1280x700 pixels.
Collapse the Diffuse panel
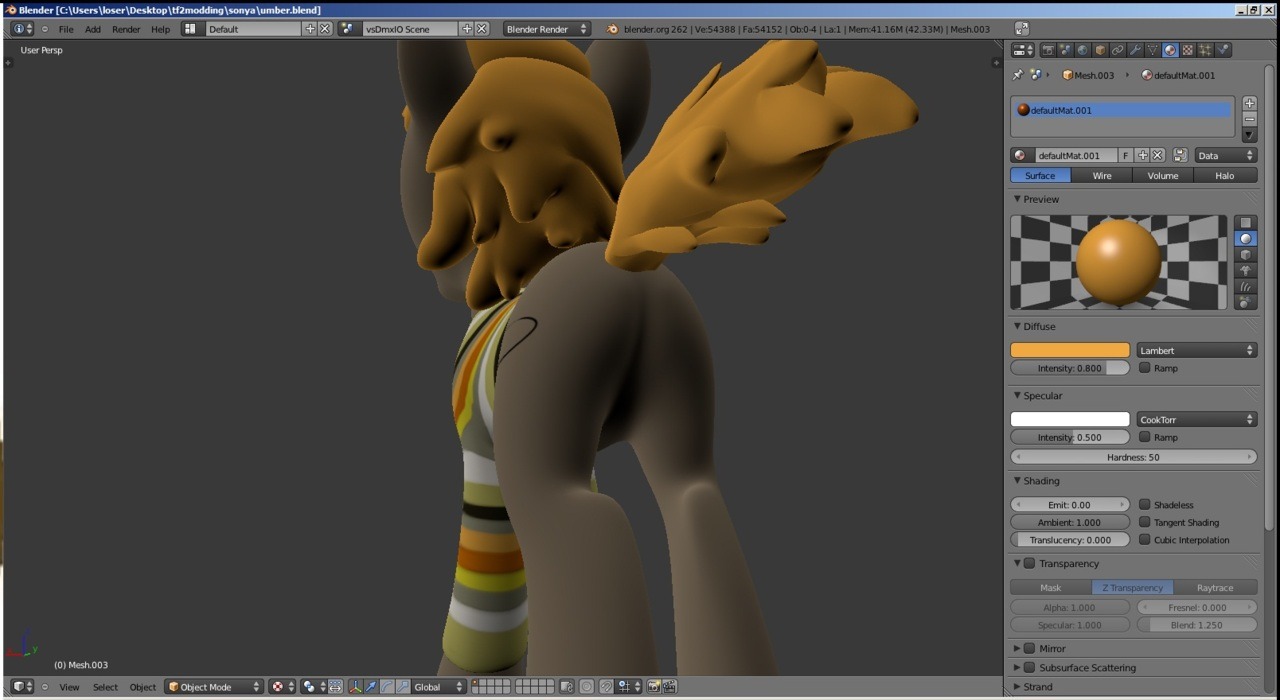pos(1017,326)
